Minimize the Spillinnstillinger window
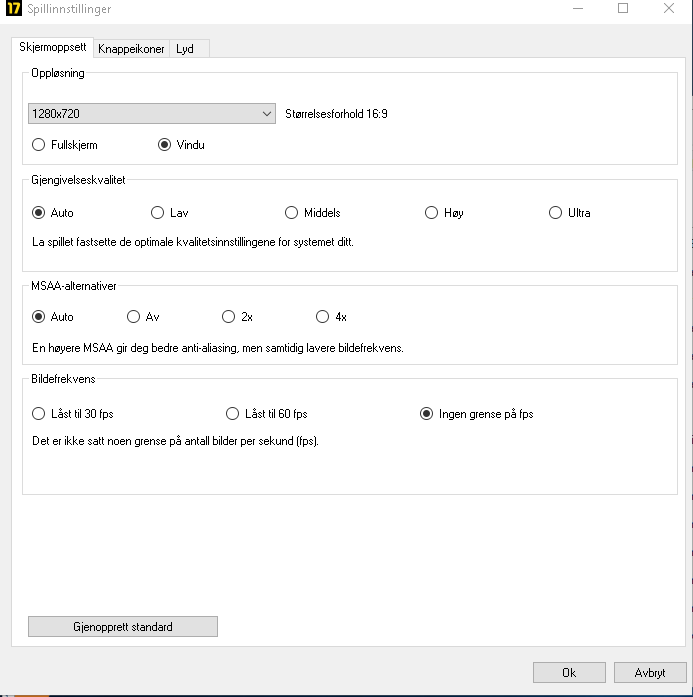This screenshot has width=693, height=697. pos(578,8)
